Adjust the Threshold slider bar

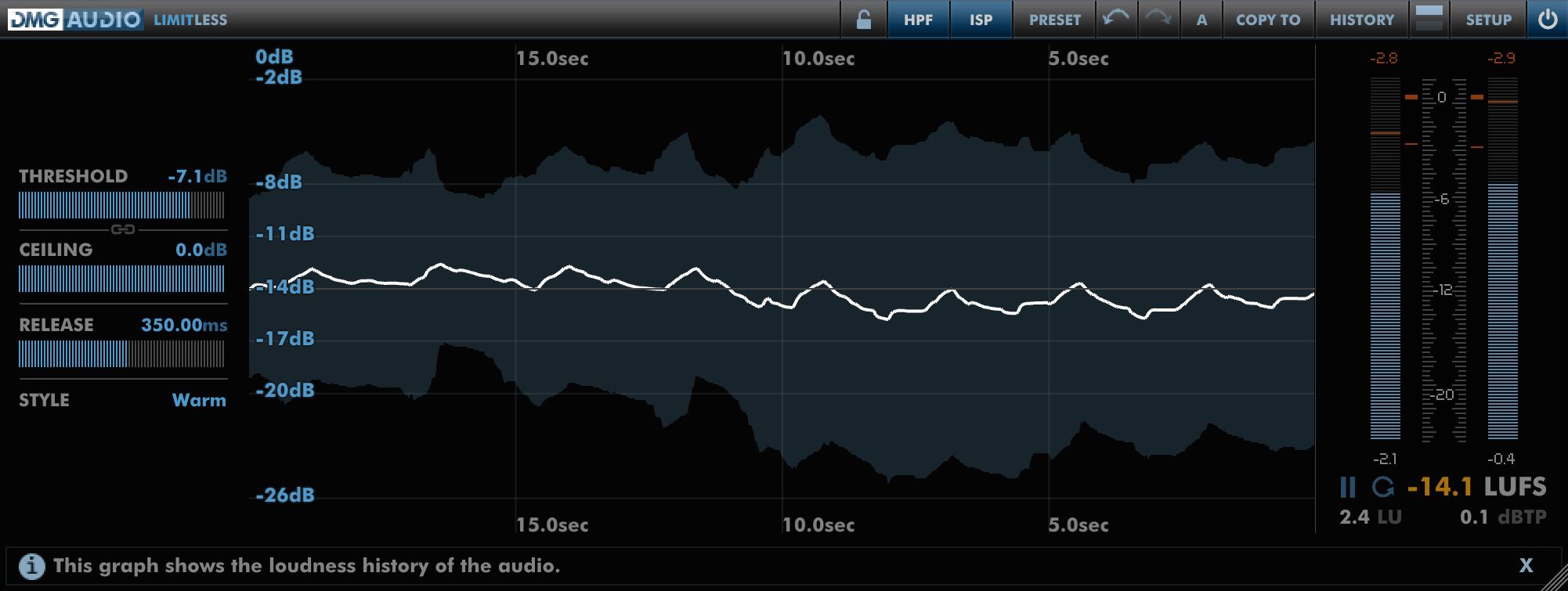coord(121,205)
